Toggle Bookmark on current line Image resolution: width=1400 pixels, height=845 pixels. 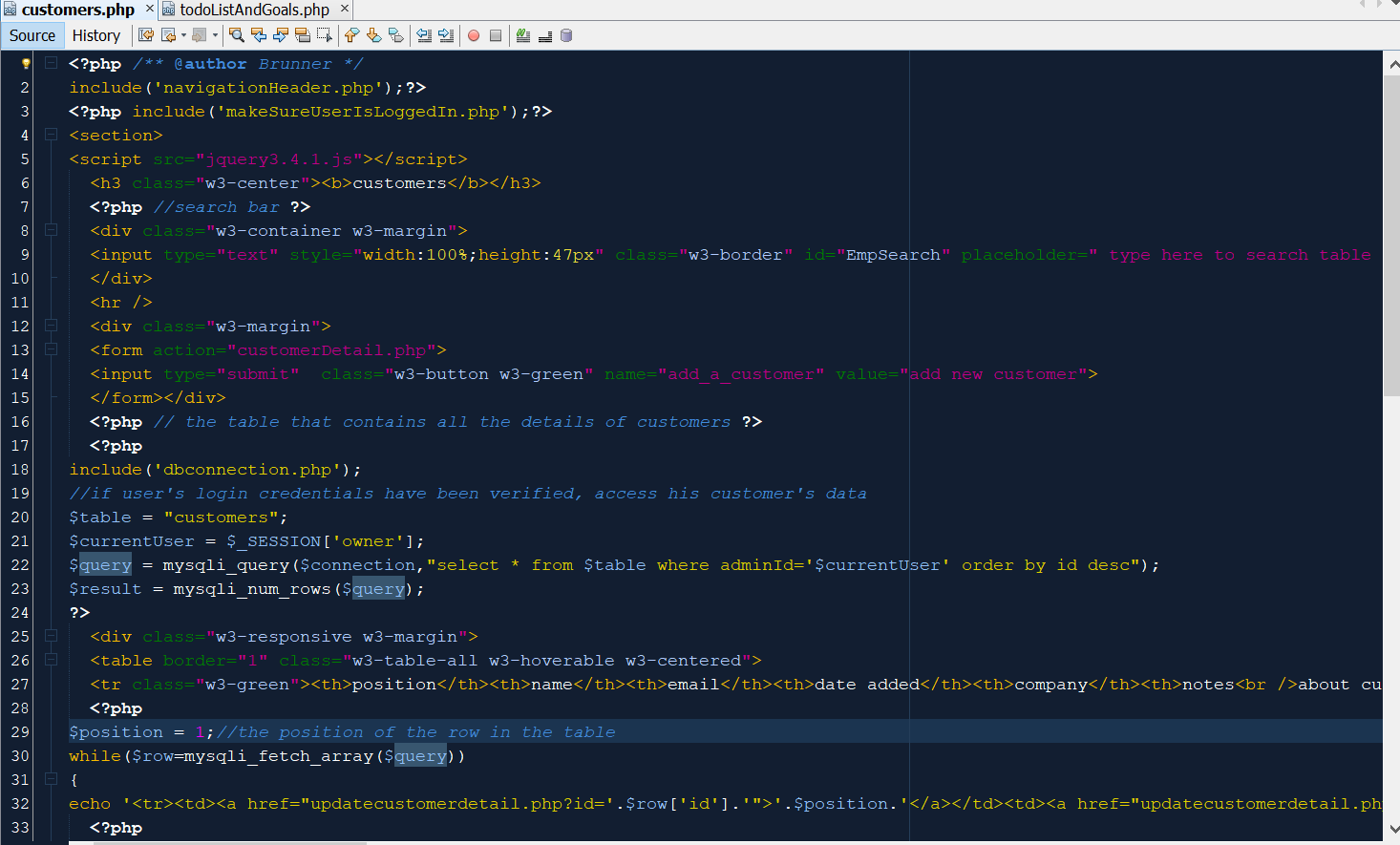click(396, 35)
